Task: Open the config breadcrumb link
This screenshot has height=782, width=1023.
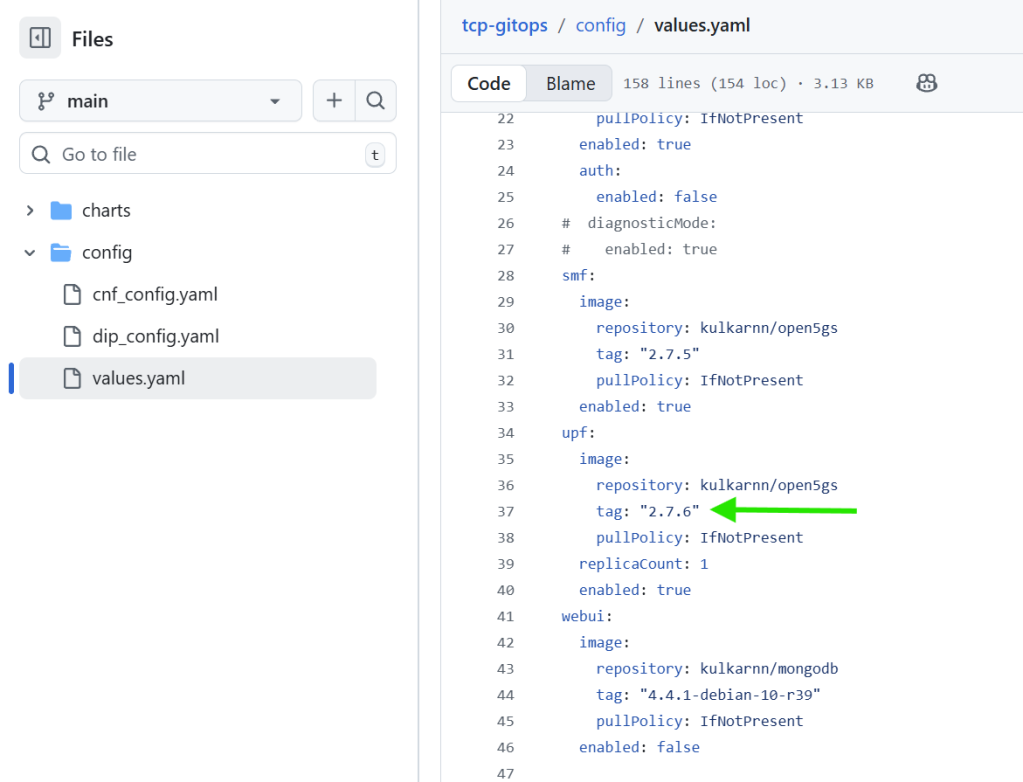Action: pos(600,25)
